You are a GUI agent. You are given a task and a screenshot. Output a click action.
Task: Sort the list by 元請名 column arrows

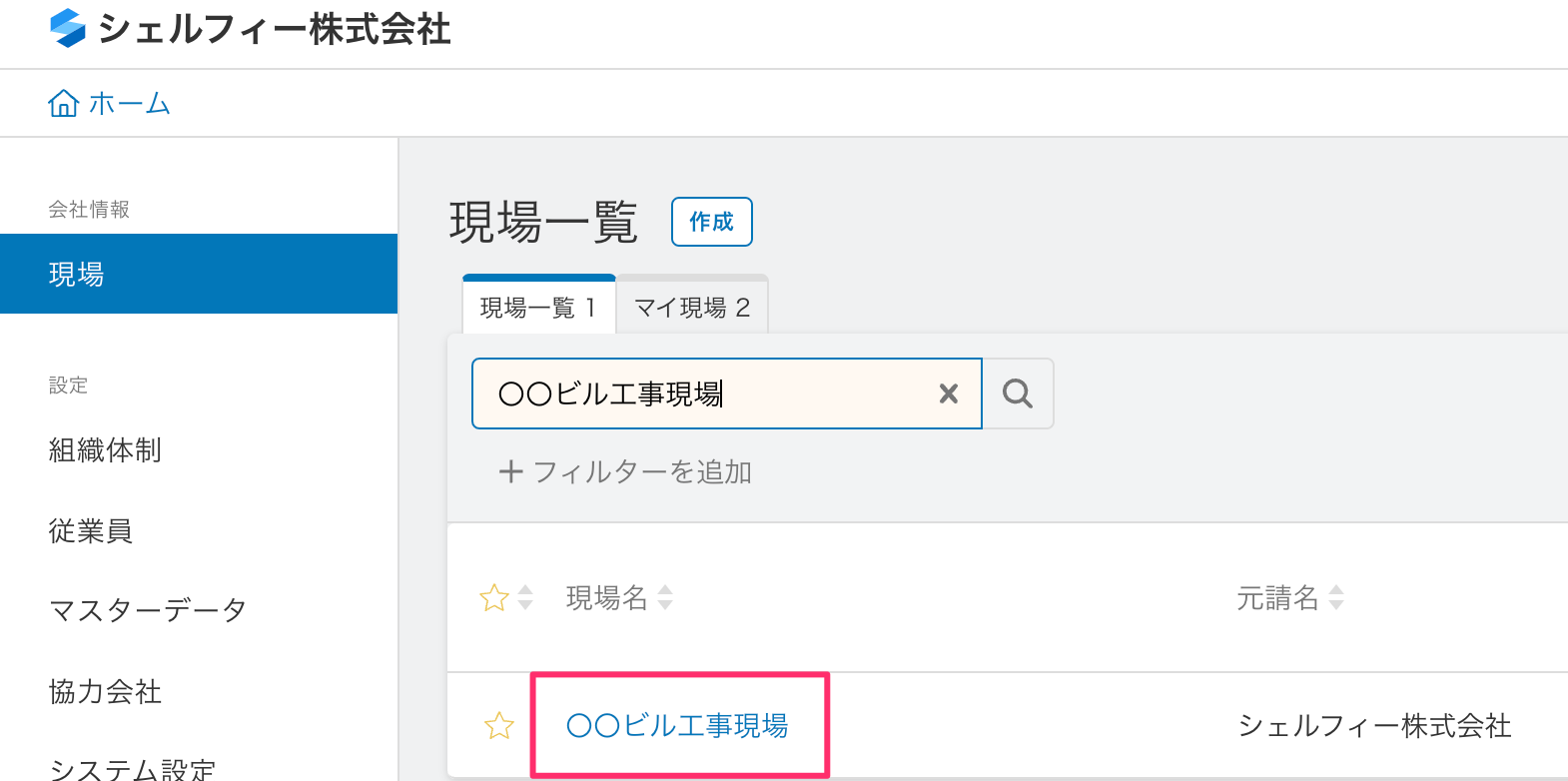[1336, 598]
